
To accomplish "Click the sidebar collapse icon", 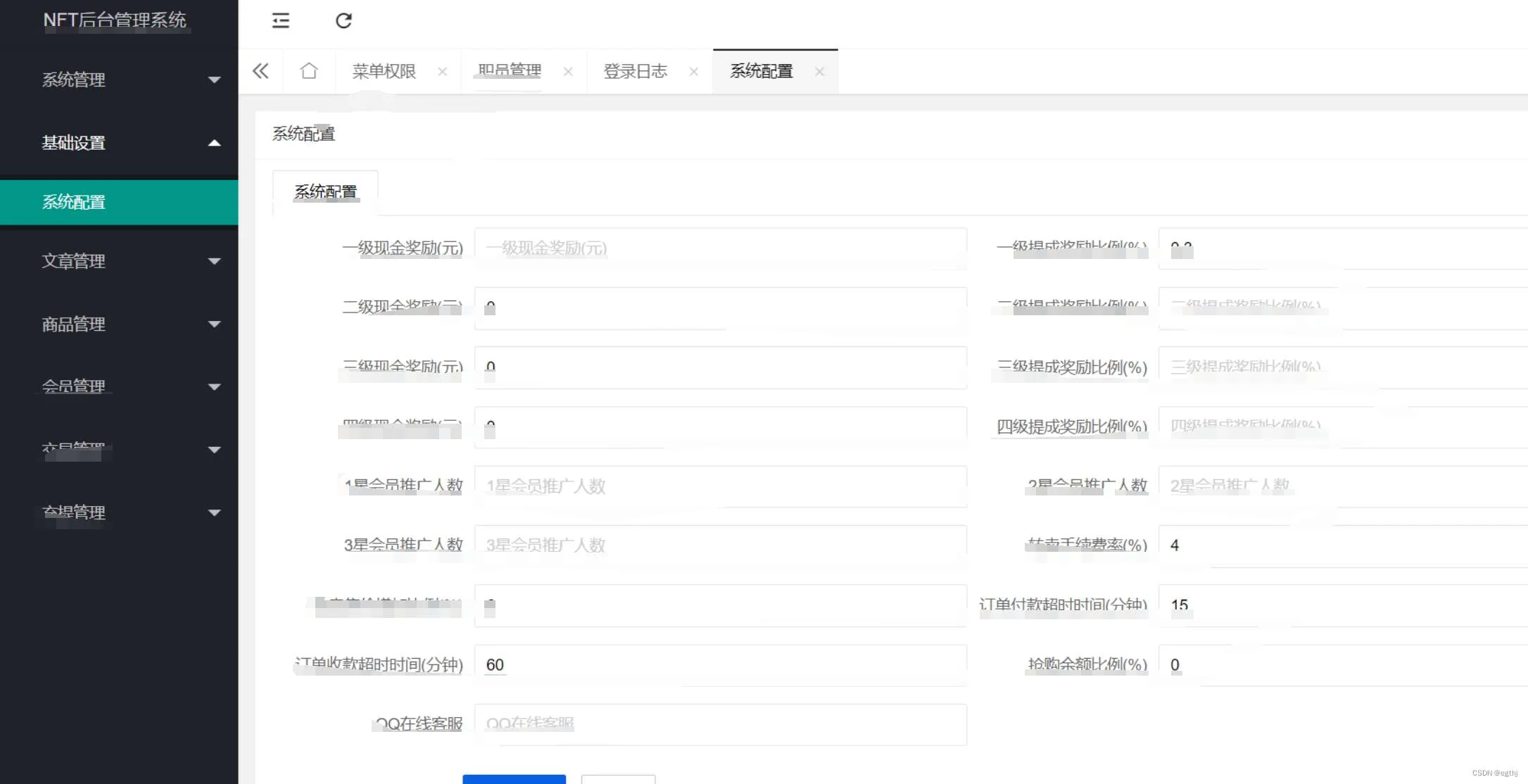I will coord(280,20).
